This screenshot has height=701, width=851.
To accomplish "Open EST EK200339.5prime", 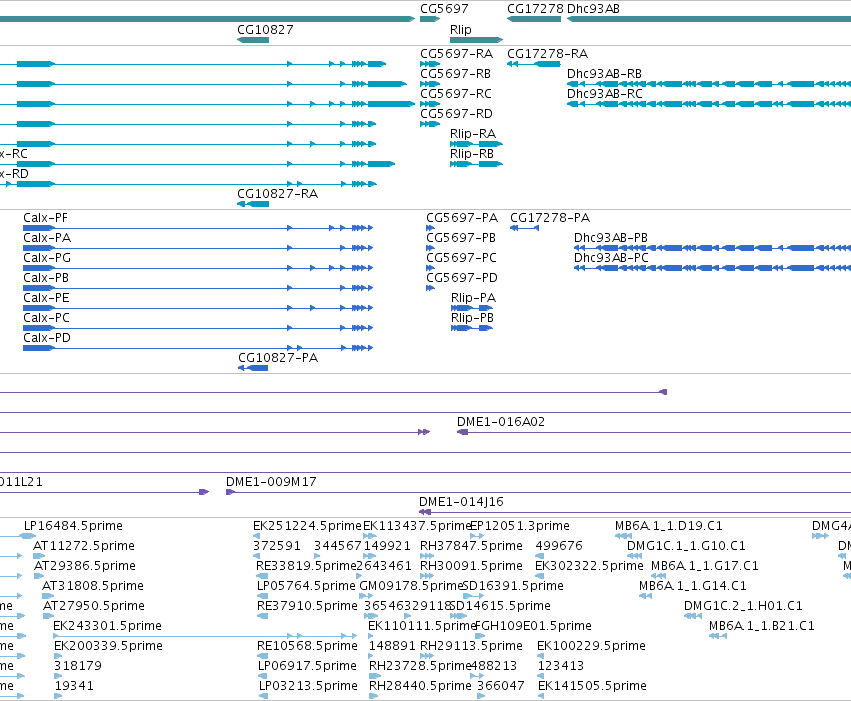I will 109,646.
